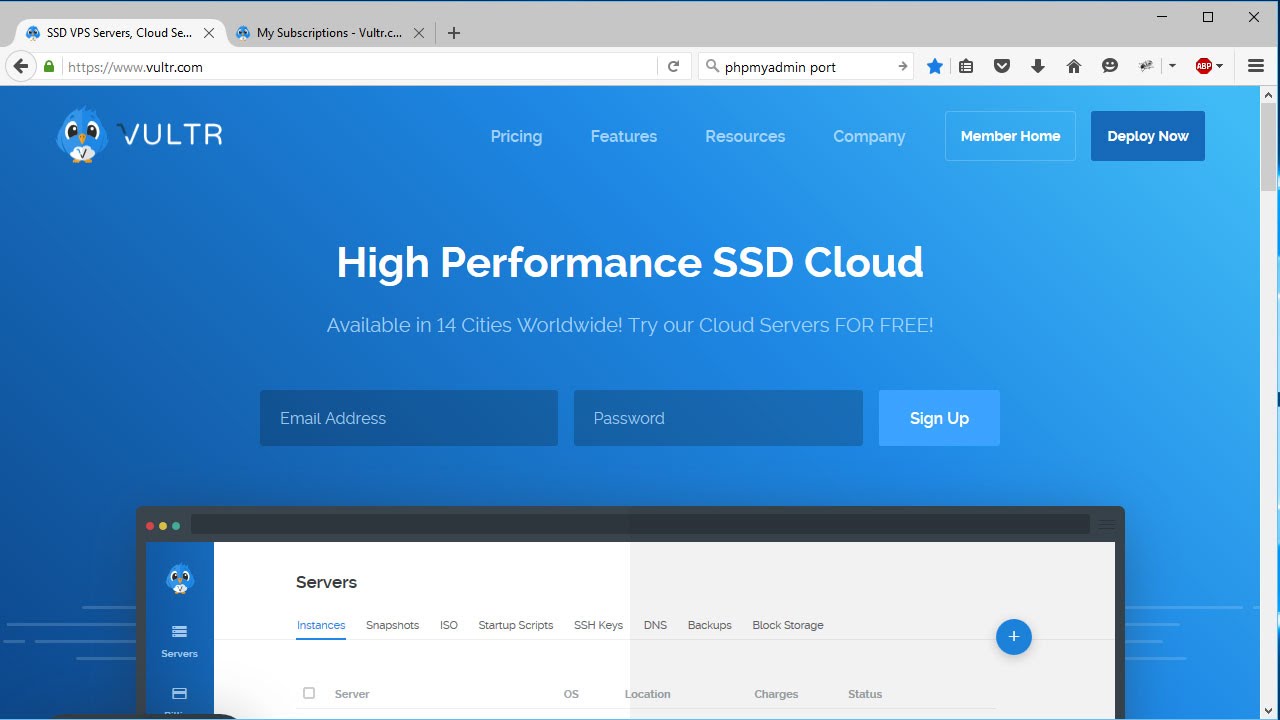Click the Pocket save icon
Screen dimensions: 1280x720
[x=1002, y=67]
